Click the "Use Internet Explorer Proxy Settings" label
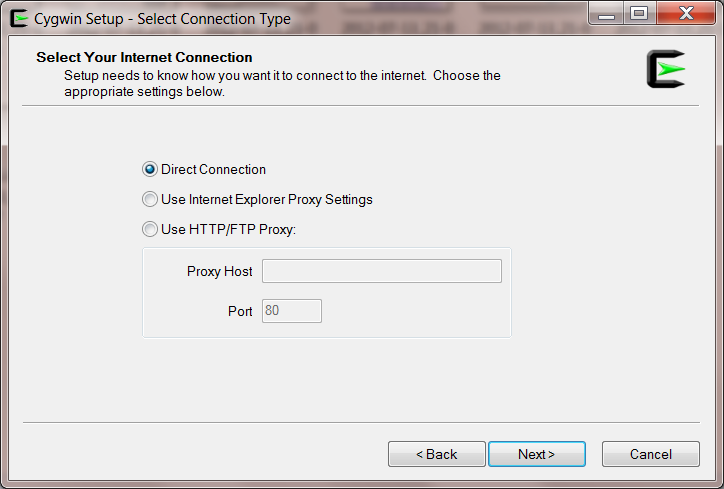Screen dimensions: 724x489 [267, 199]
